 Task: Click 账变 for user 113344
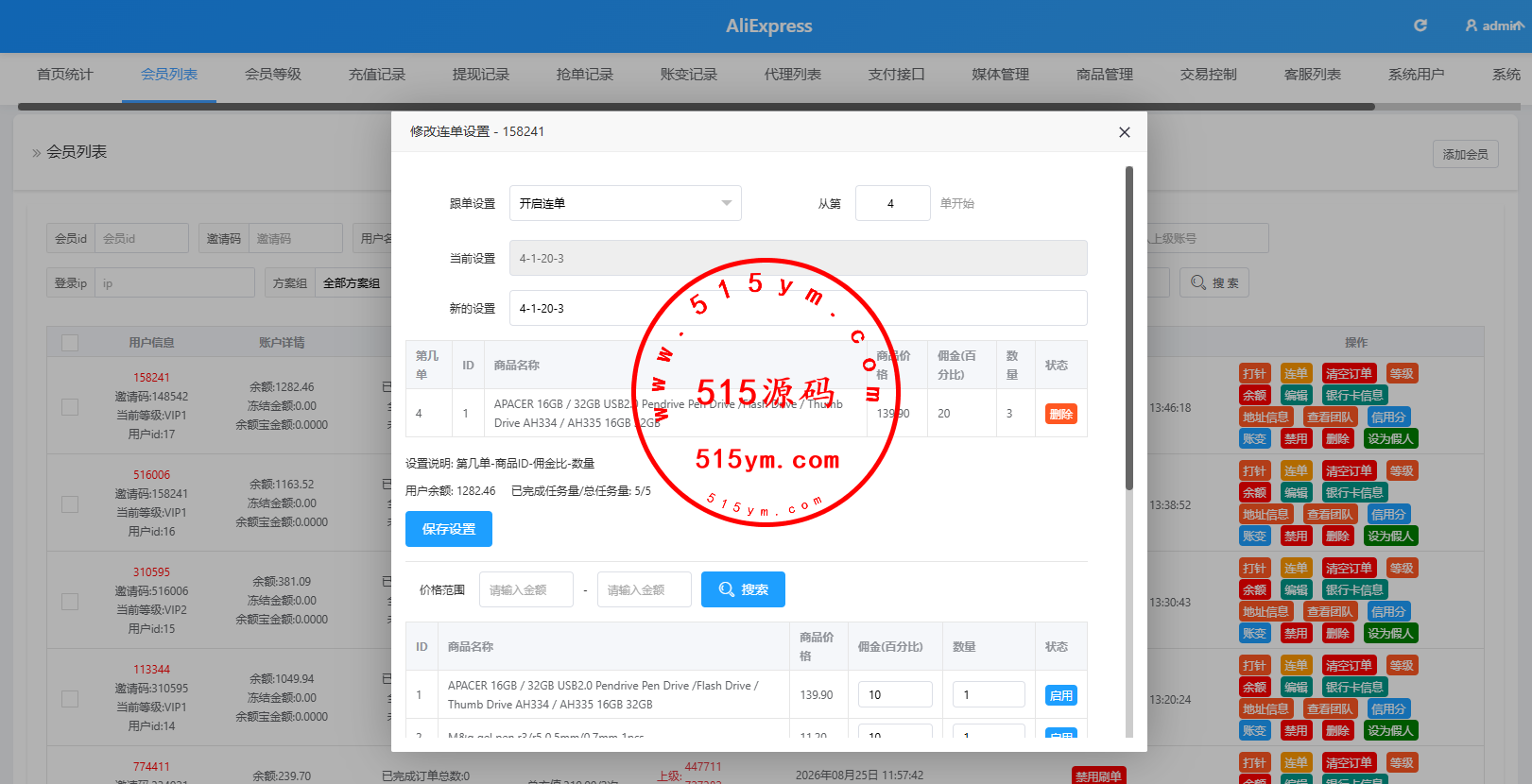[x=1254, y=730]
